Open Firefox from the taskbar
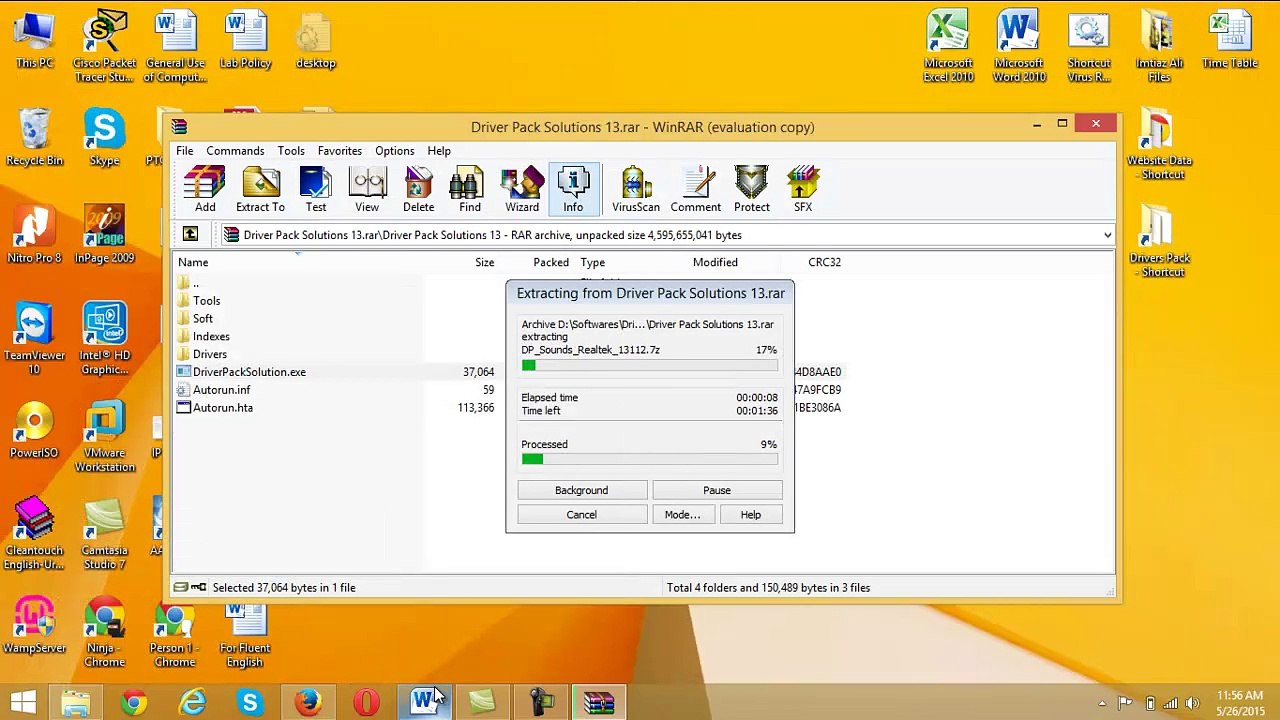Viewport: 1280px width, 720px height. click(308, 702)
